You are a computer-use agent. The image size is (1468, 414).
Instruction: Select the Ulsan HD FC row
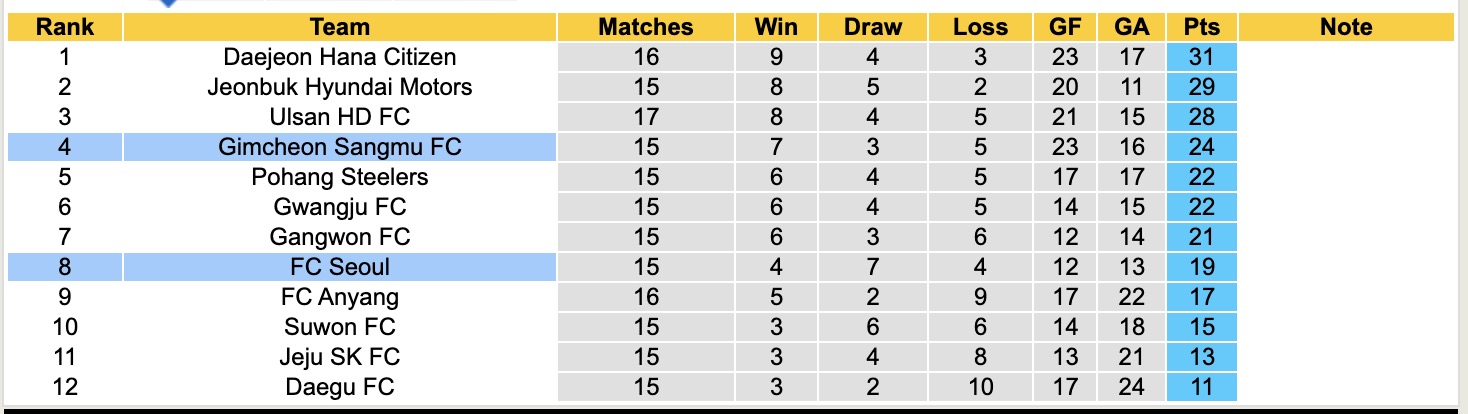click(340, 117)
